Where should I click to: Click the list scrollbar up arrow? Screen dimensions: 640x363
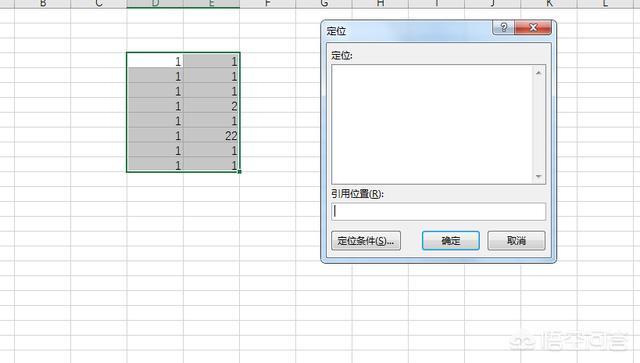pyautogui.click(x=538, y=73)
